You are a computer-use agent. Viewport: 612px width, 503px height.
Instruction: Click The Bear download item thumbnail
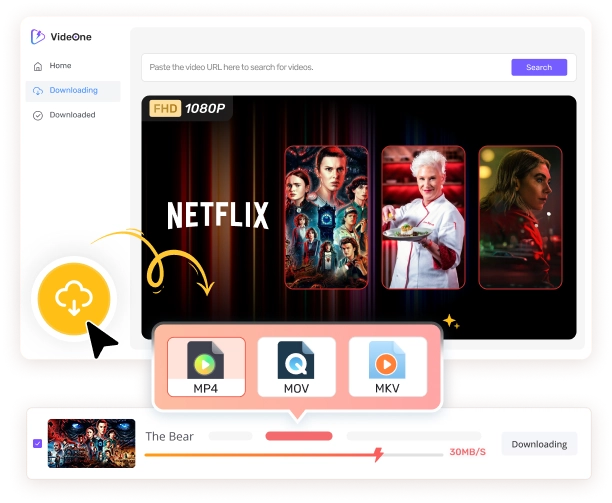[x=91, y=443]
